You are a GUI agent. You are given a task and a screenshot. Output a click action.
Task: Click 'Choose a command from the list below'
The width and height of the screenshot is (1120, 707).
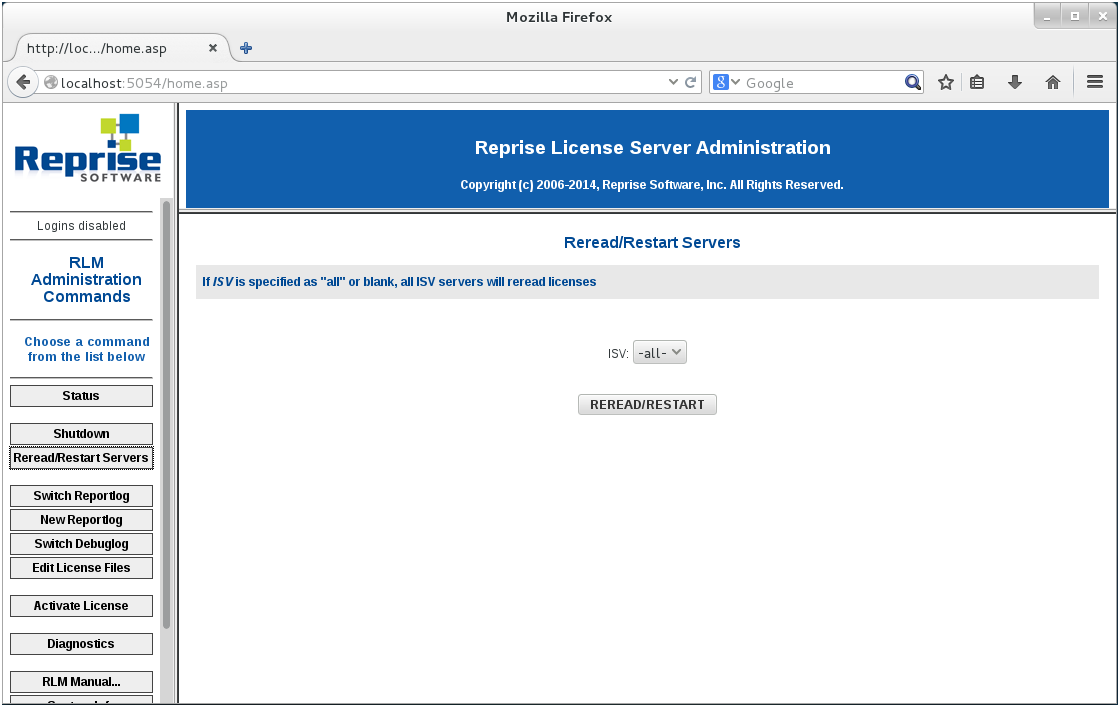tap(86, 349)
